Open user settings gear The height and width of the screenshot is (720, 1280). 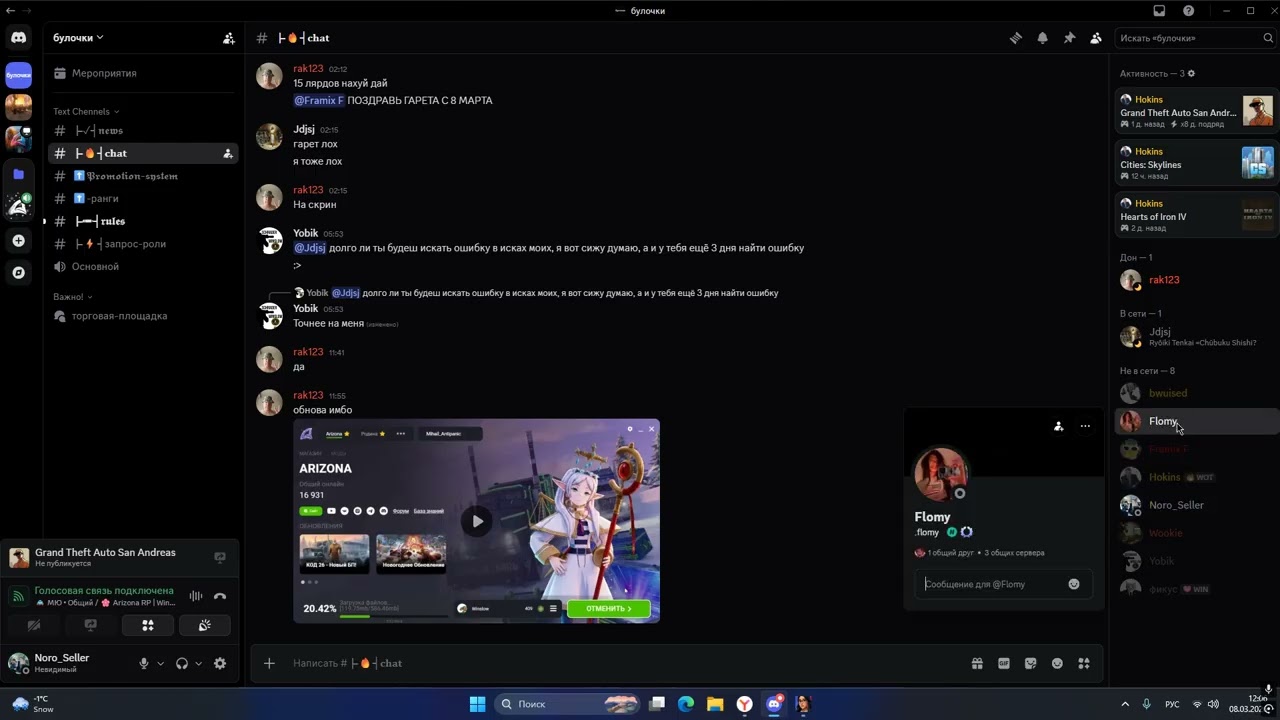click(x=220, y=663)
